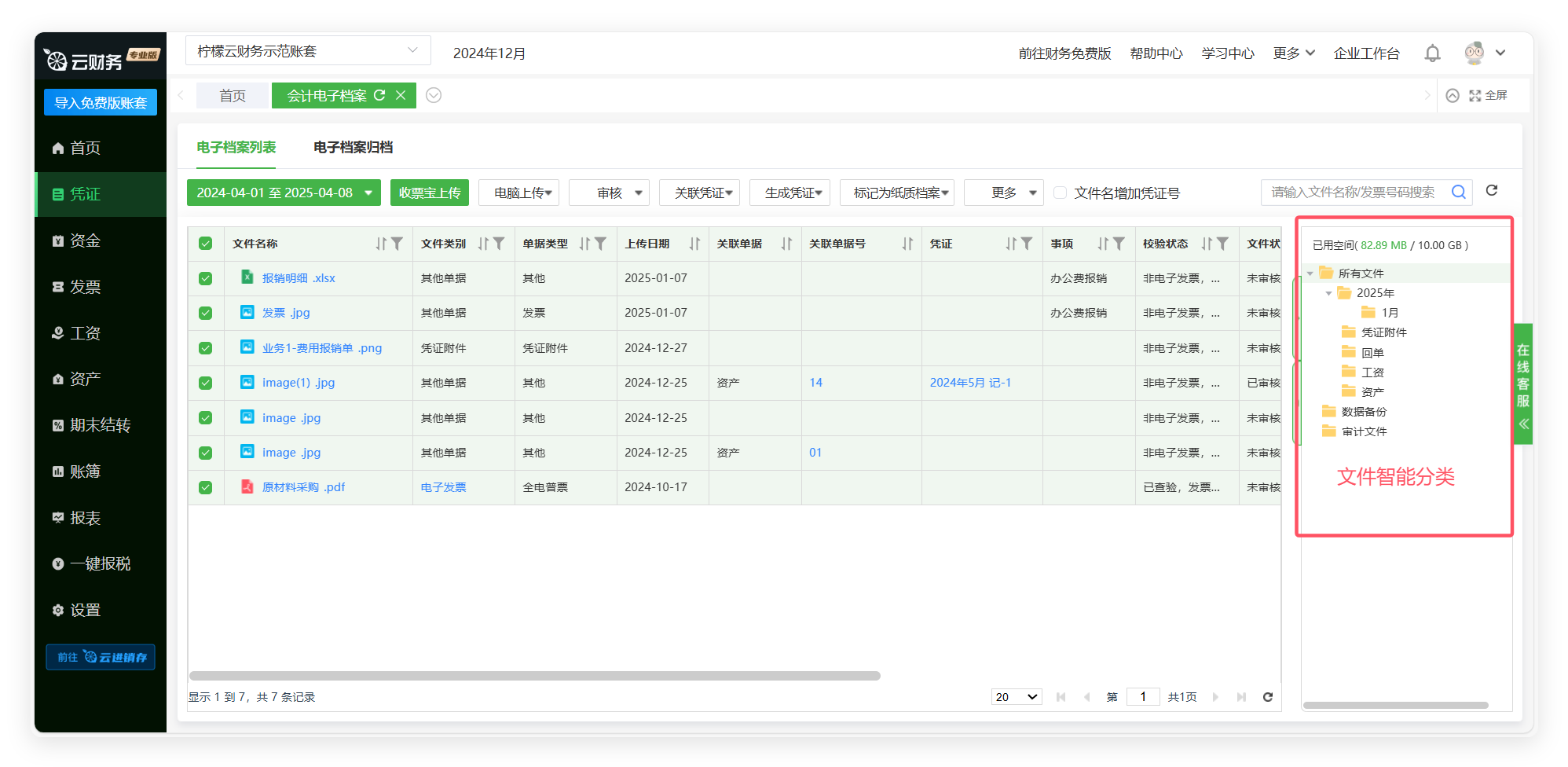Screen dimensions: 1568x767
Task: Click the sort icon in 上传日期 column
Action: click(x=694, y=244)
